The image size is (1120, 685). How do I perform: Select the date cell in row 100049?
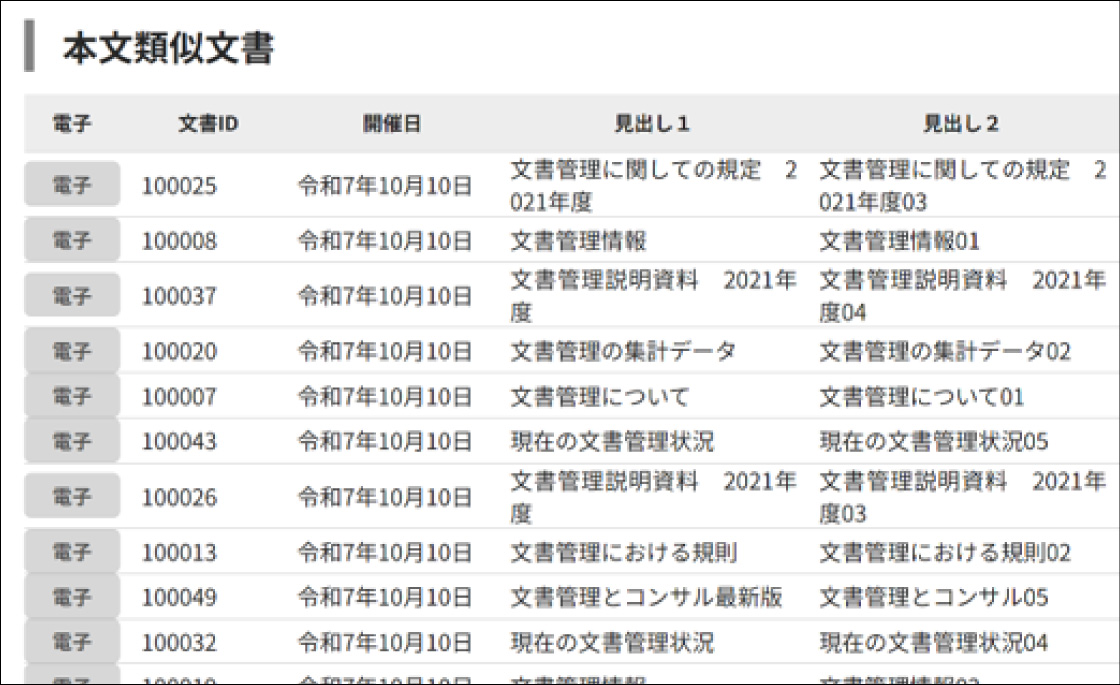385,597
